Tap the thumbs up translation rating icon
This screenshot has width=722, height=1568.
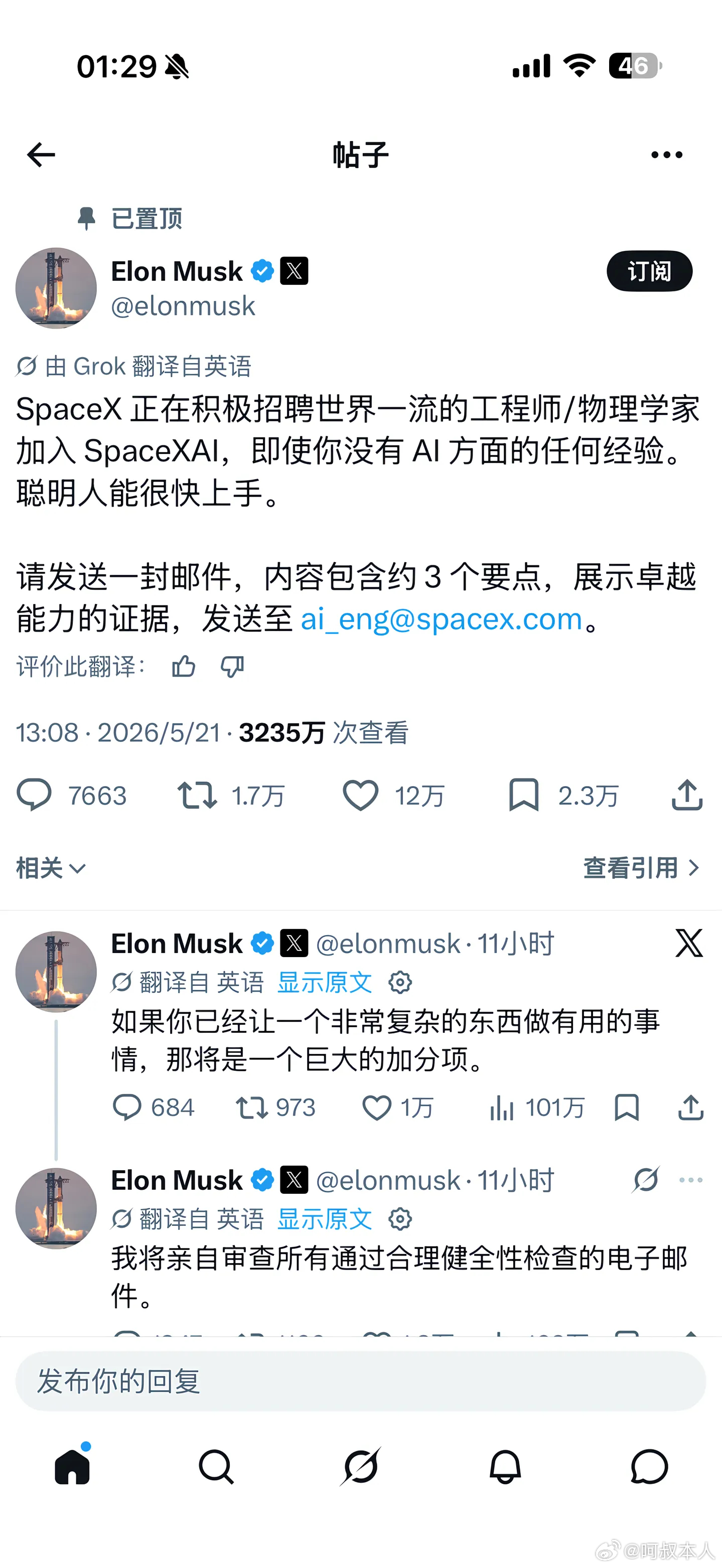pos(183,667)
